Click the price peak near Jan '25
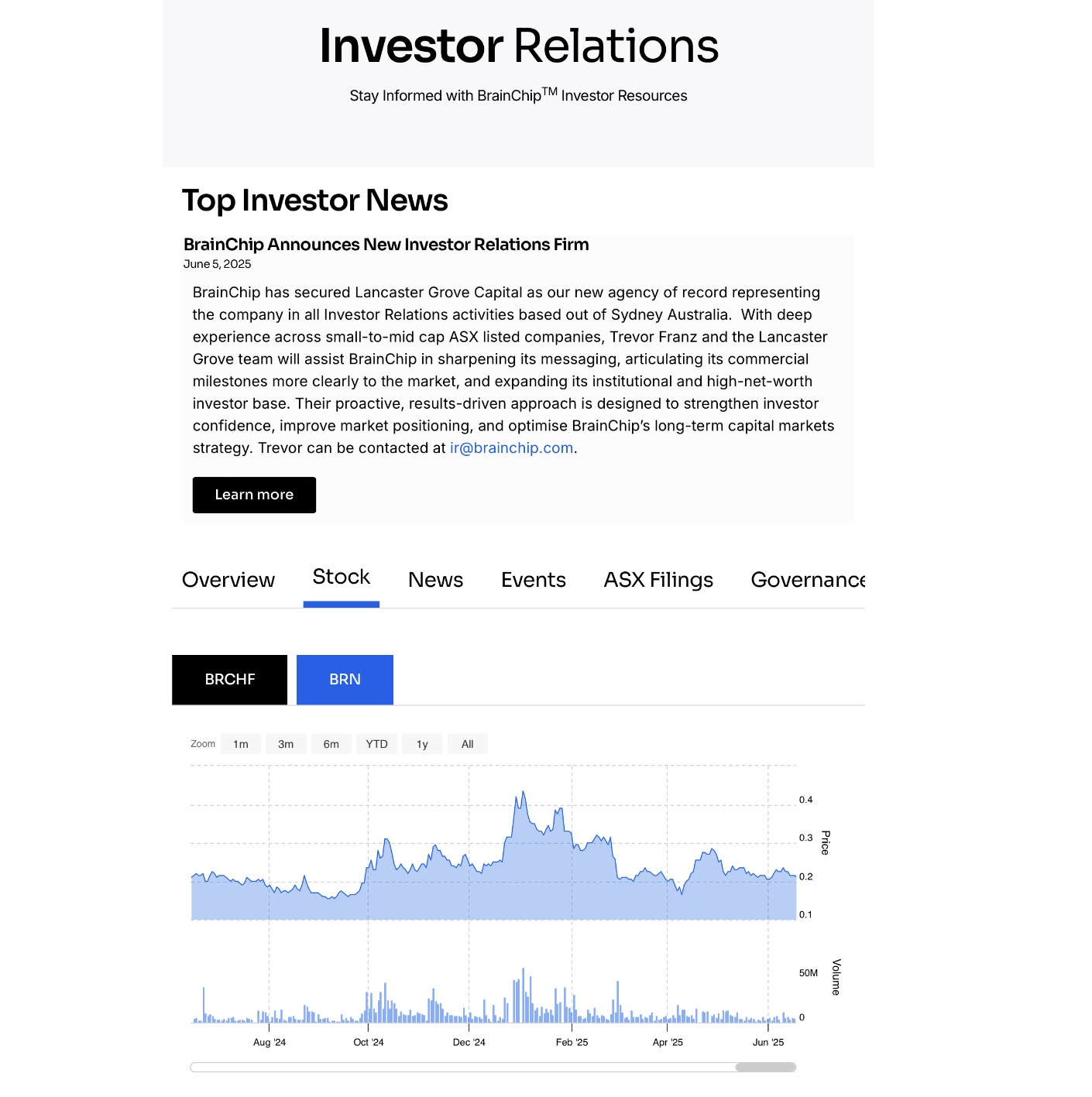This screenshot has width=1092, height=1097. click(524, 793)
